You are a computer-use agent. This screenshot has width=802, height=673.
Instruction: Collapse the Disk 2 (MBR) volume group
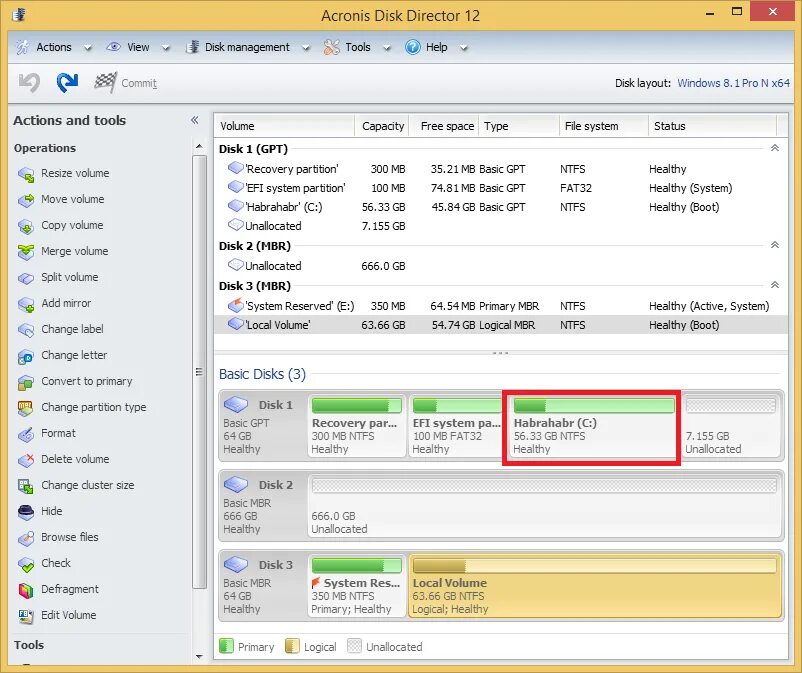[775, 245]
